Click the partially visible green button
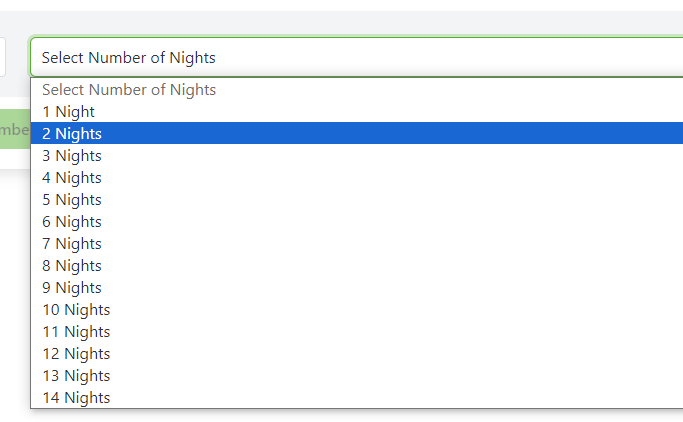Viewport: 683px width, 422px height. 14,130
